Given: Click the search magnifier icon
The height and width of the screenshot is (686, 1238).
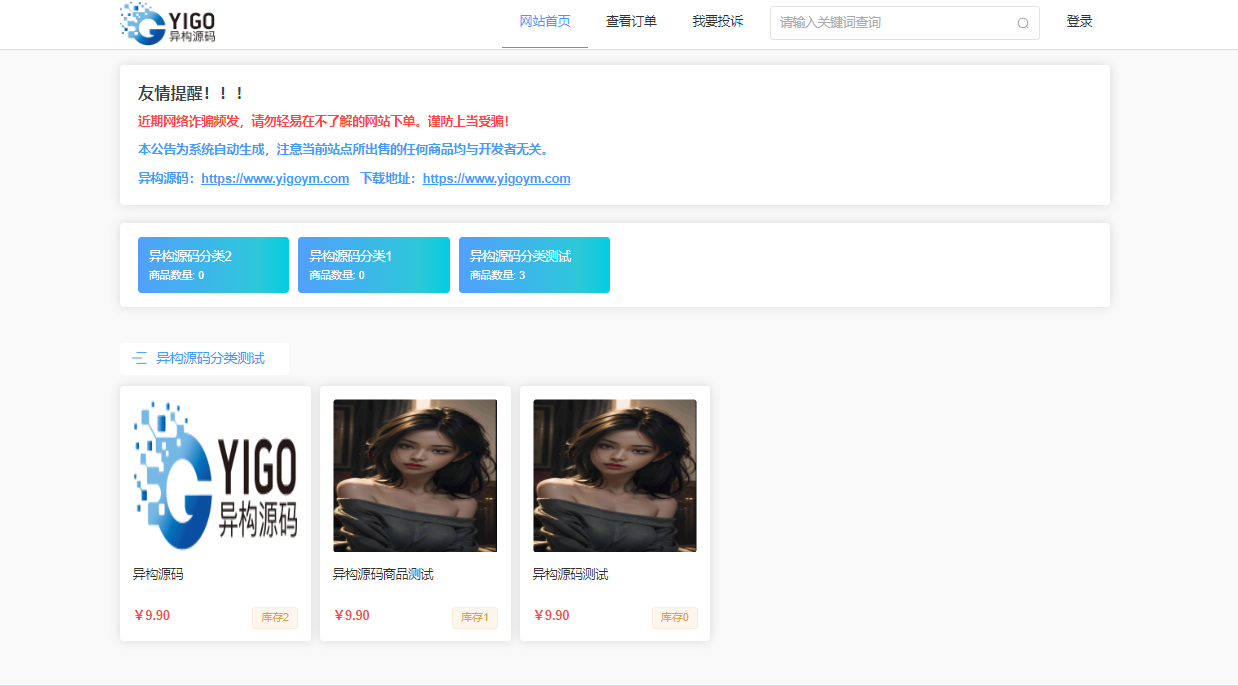Looking at the screenshot, I should (x=1023, y=23).
